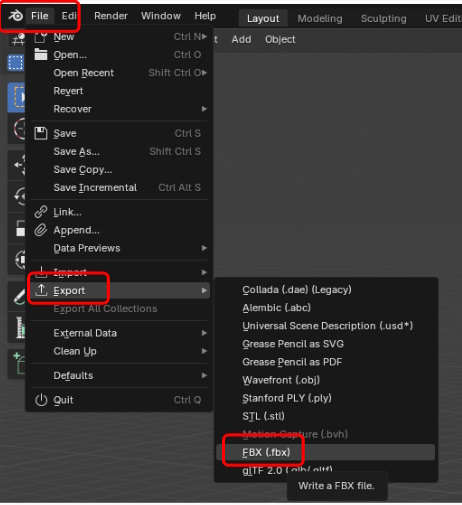Screen dimensions: 462x505
Task: Choose Quit from the File menu
Action: 119,400
